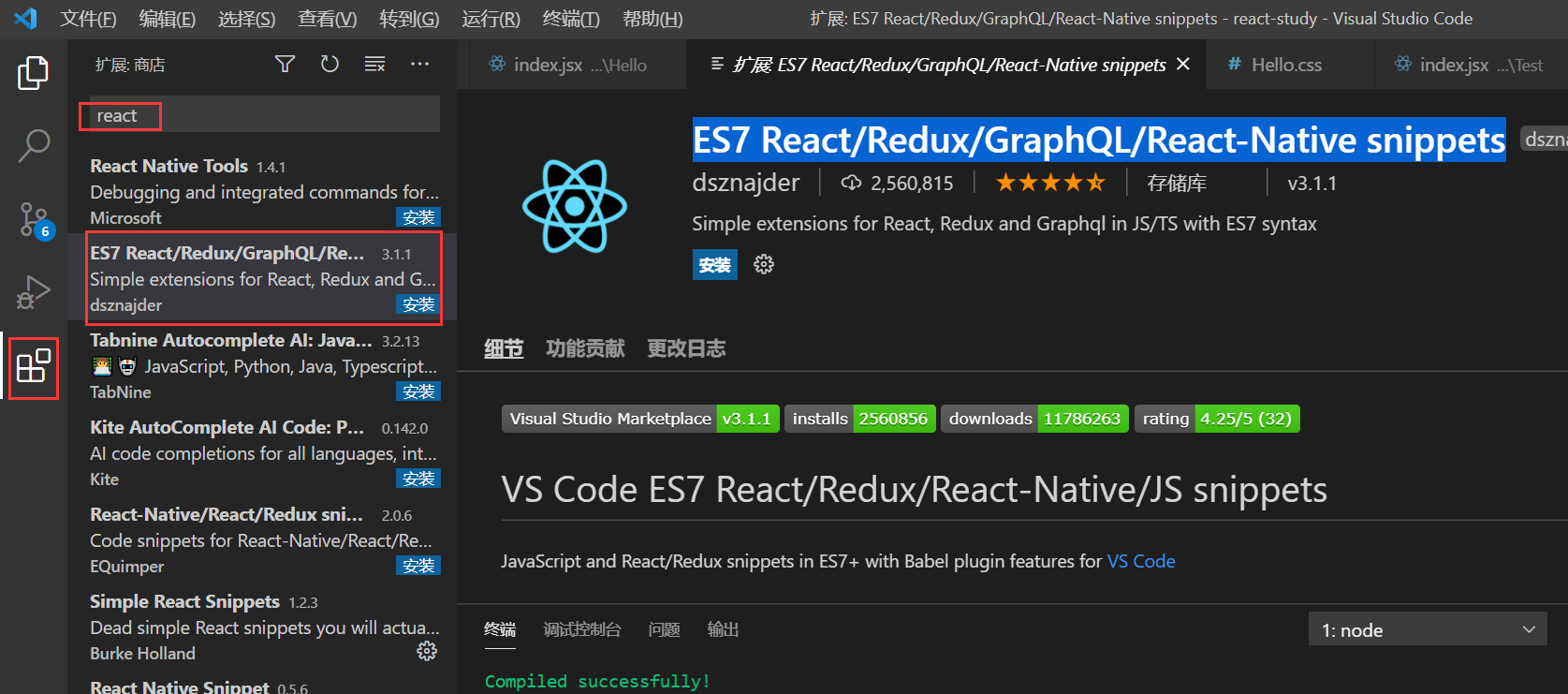Click the VS Code logo in title bar

point(25,18)
